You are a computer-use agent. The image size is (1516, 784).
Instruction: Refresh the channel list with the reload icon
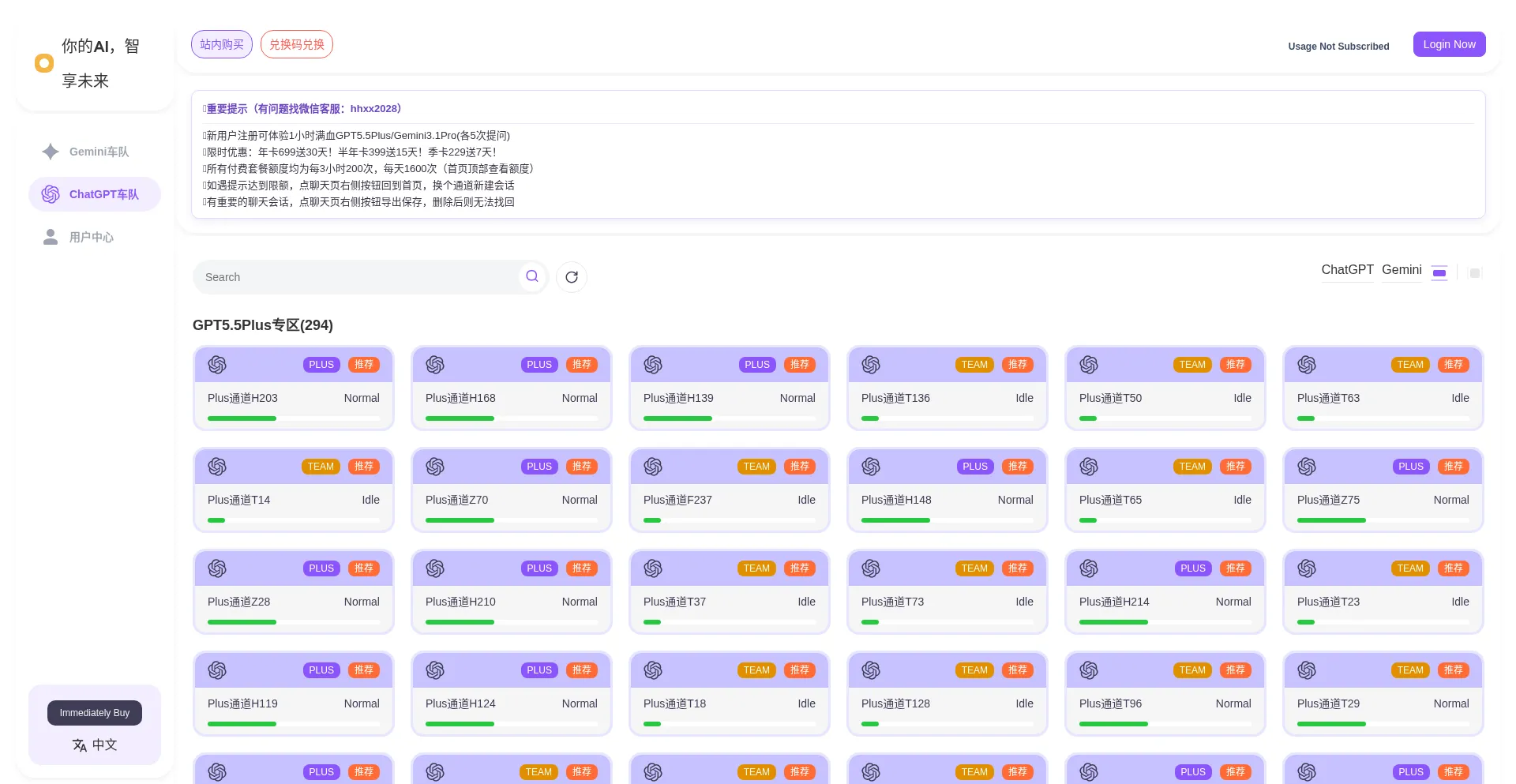[x=572, y=277]
